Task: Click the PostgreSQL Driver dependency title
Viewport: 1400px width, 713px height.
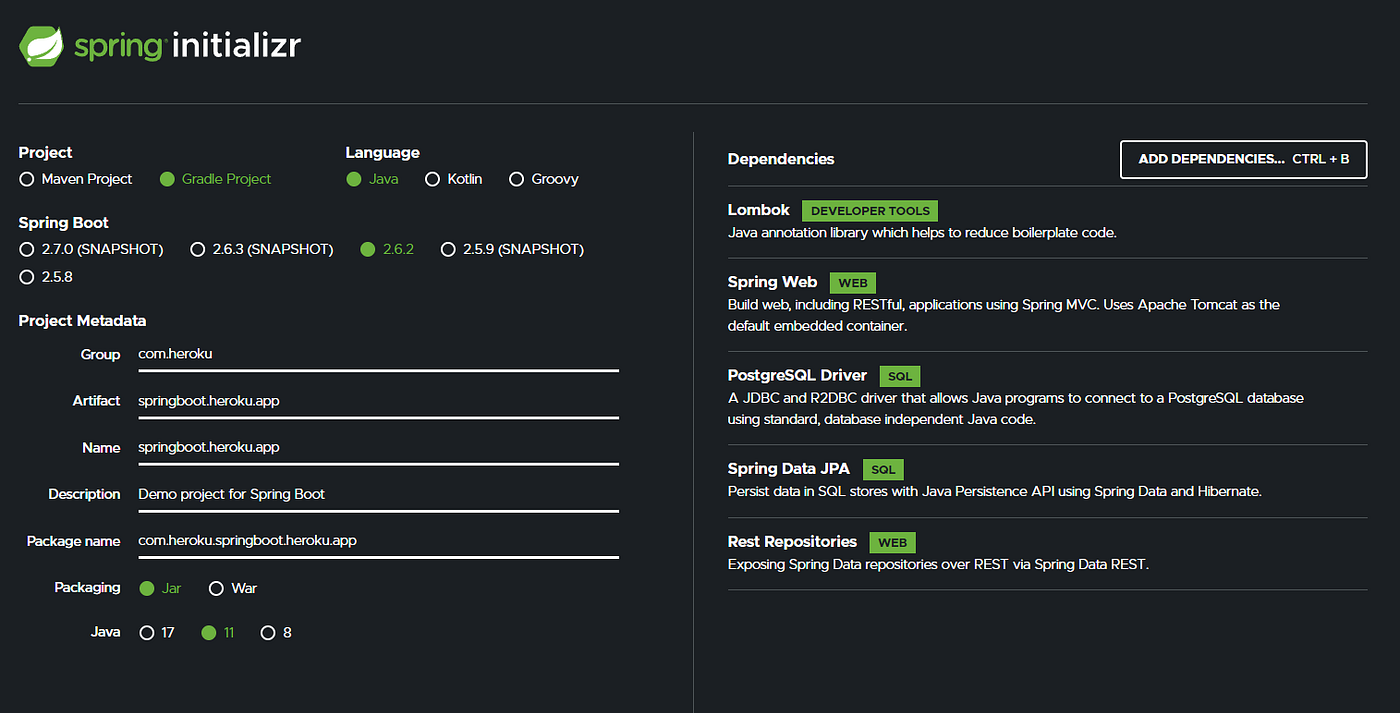Action: pyautogui.click(x=797, y=376)
